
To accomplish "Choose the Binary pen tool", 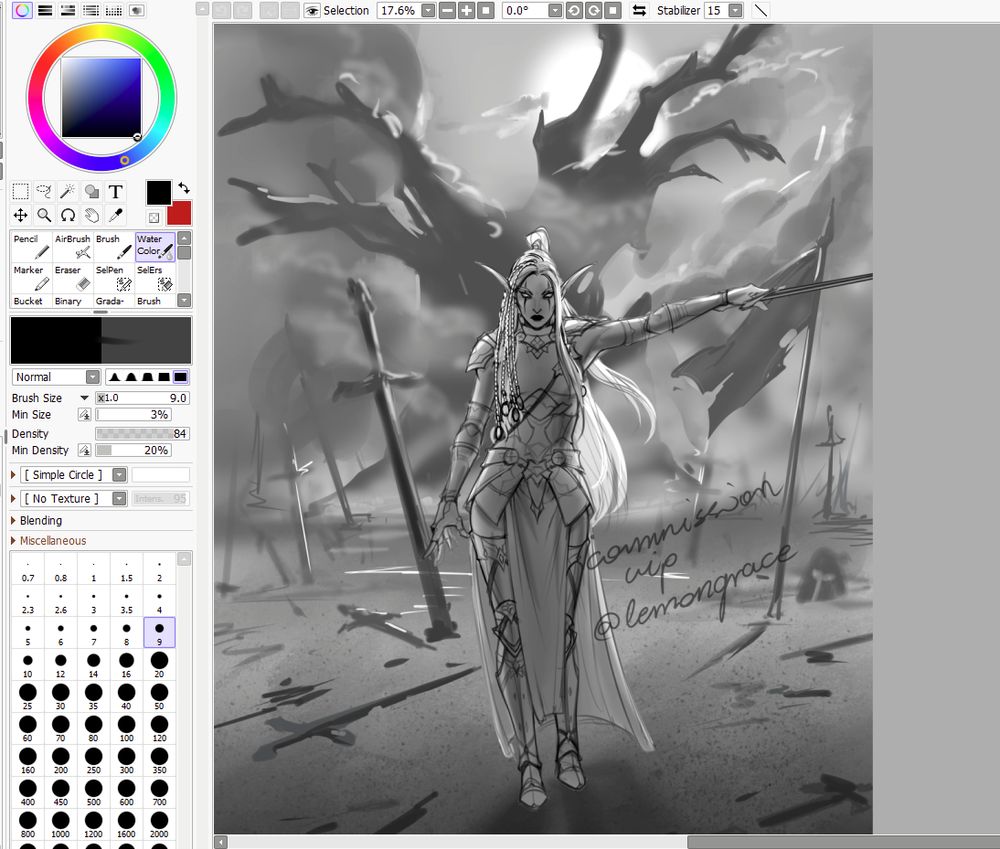I will pyautogui.click(x=72, y=301).
